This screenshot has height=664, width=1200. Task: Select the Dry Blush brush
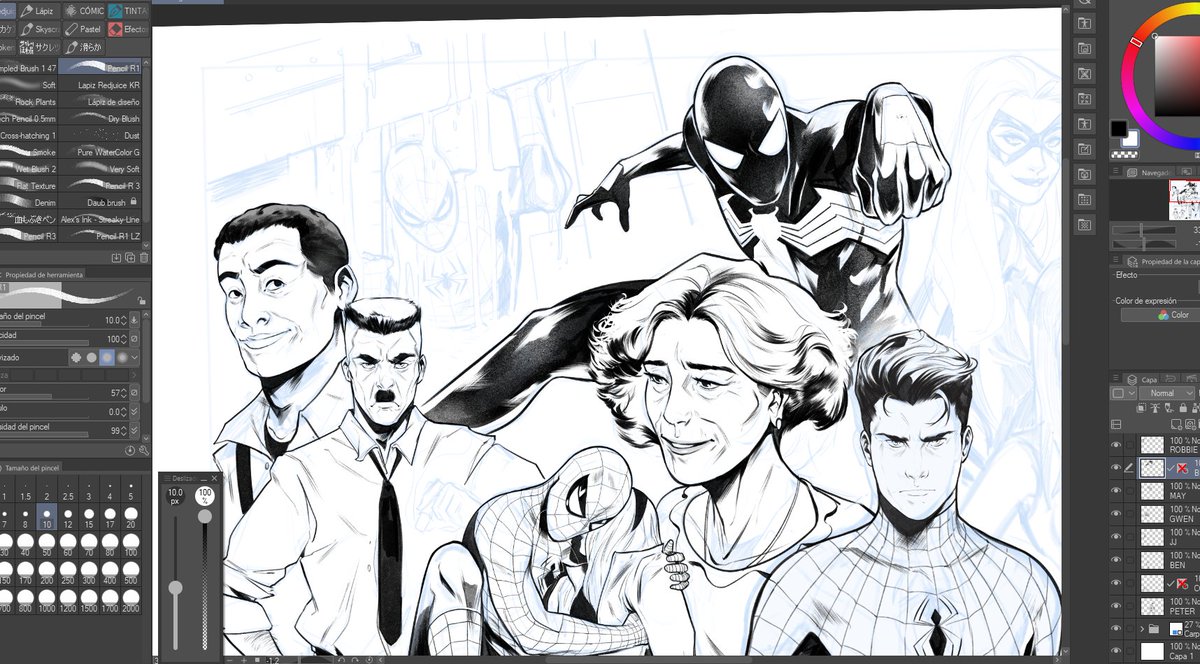pos(101,118)
